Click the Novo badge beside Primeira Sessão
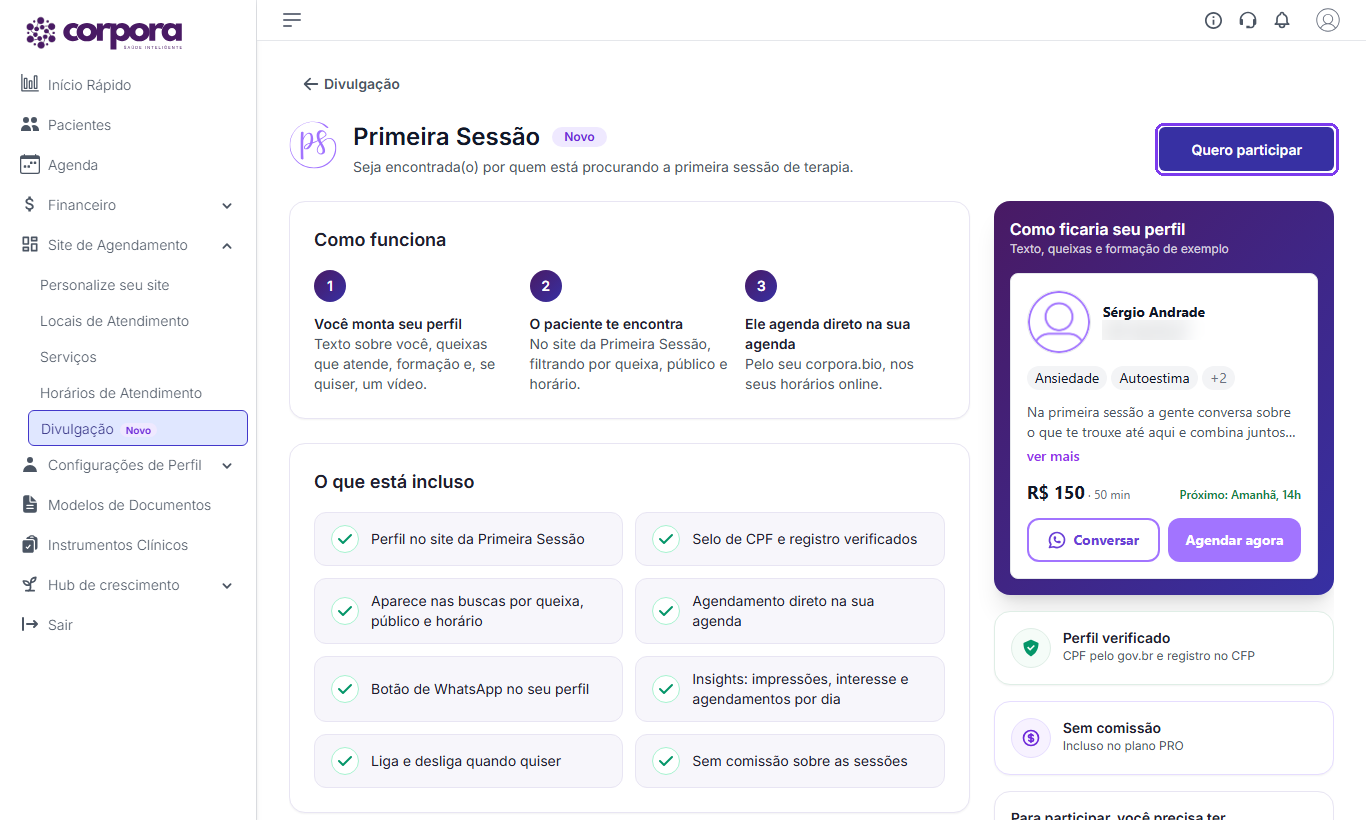The image size is (1366, 820). click(579, 137)
